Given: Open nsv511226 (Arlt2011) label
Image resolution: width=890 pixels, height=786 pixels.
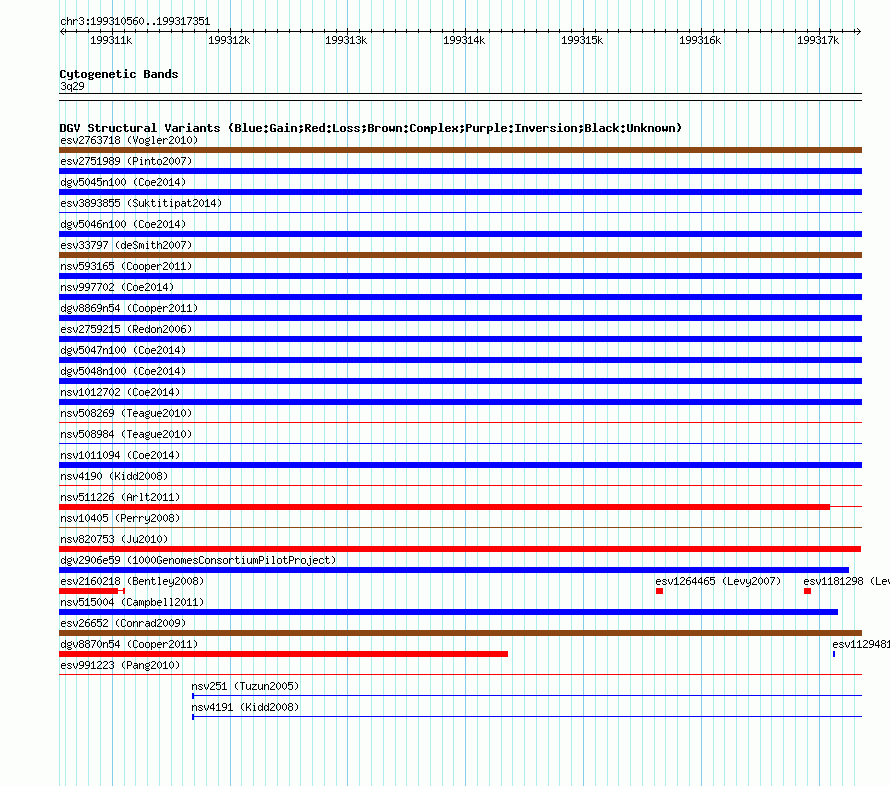Looking at the screenshot, I should 120,497.
